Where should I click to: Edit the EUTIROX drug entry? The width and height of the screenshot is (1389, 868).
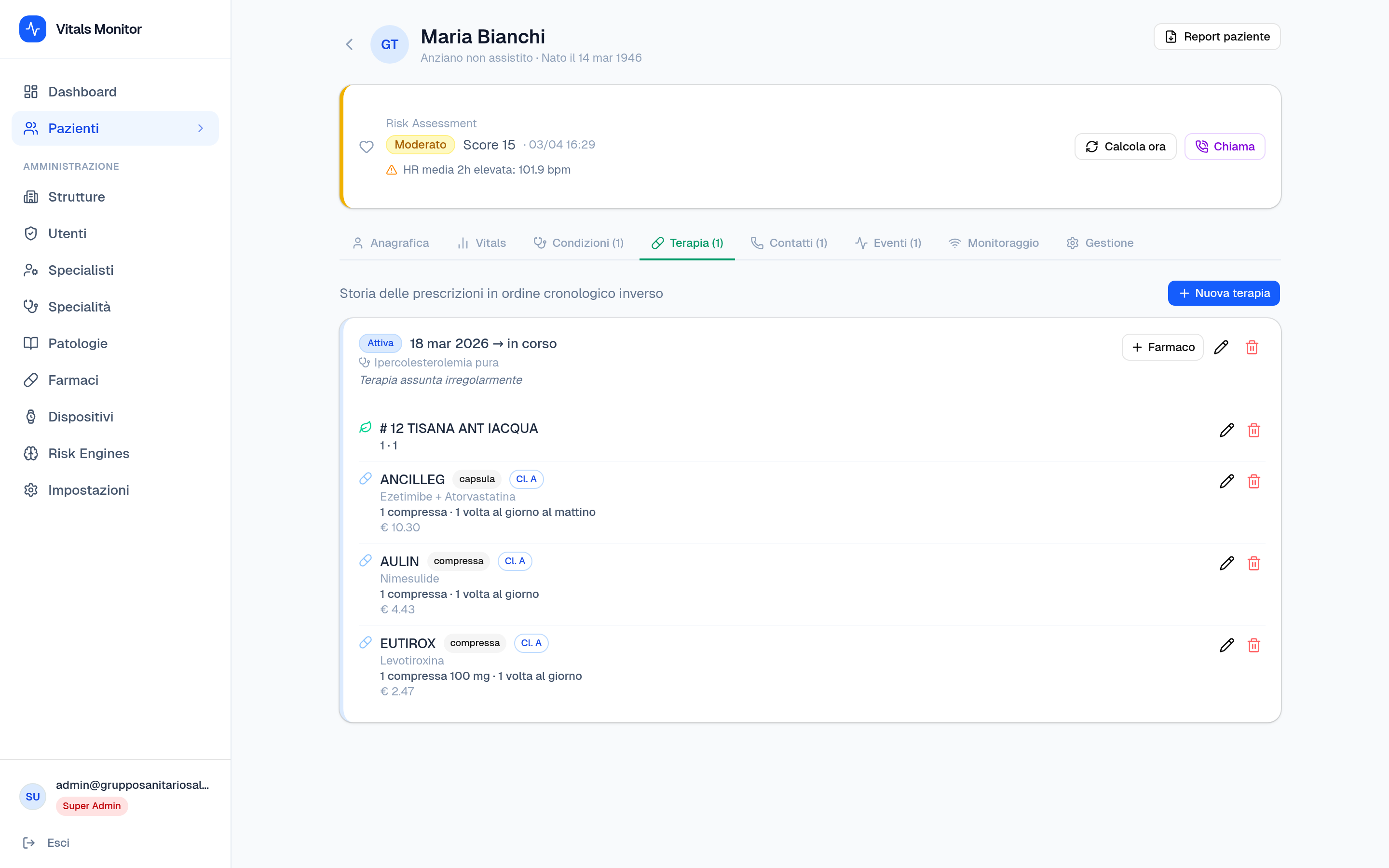1226,646
